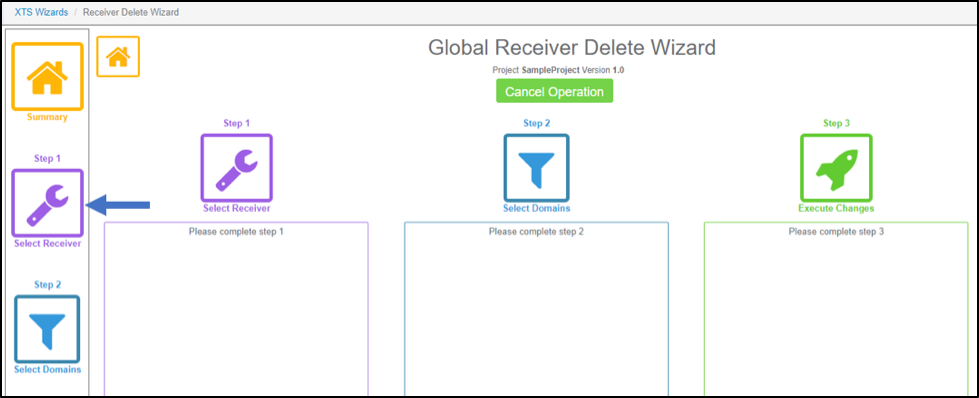The width and height of the screenshot is (979, 398).
Task: Click Step 1 heading above main wrench
Action: [237, 123]
